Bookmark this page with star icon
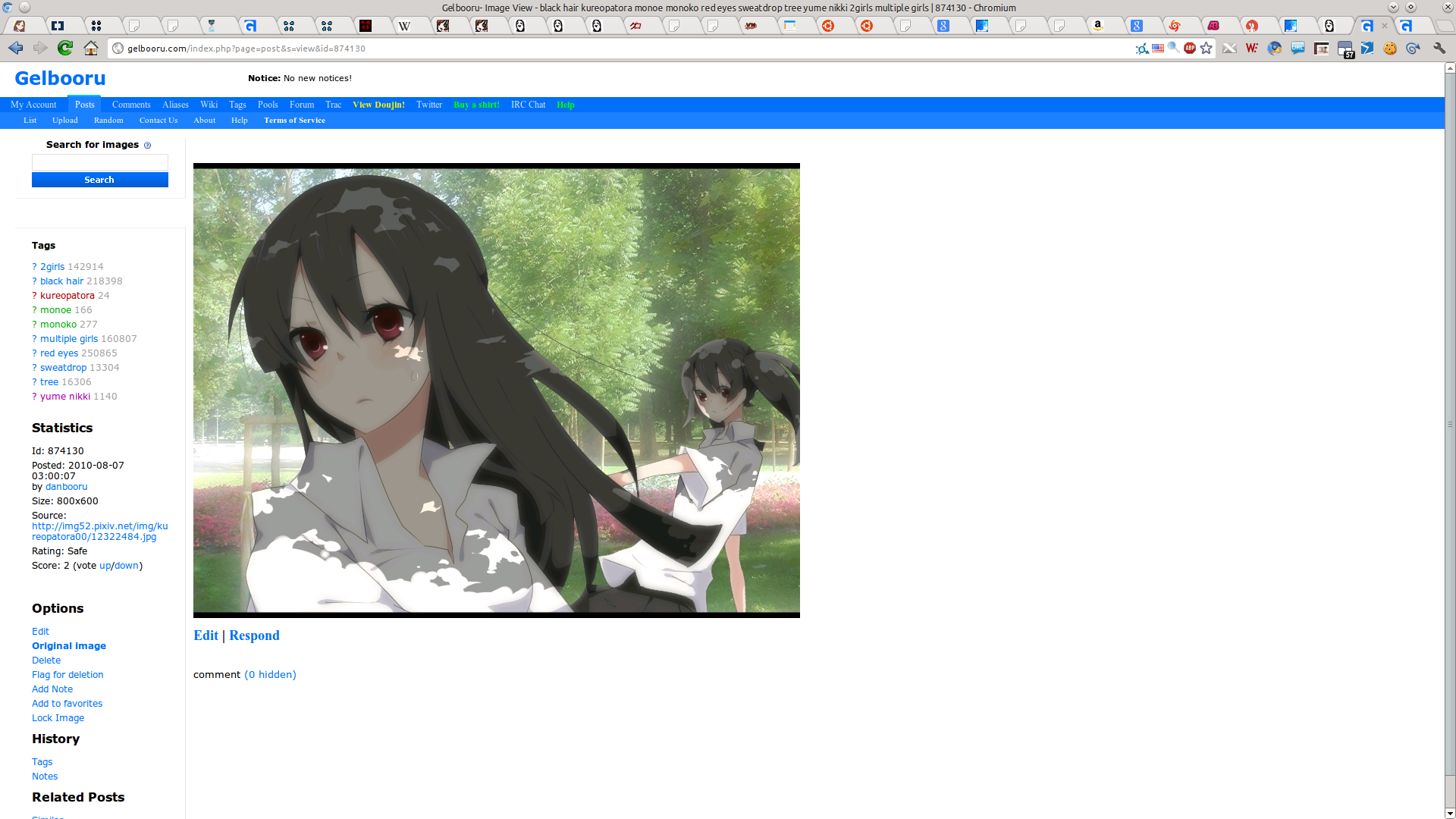The image size is (1456, 819). (1207, 48)
